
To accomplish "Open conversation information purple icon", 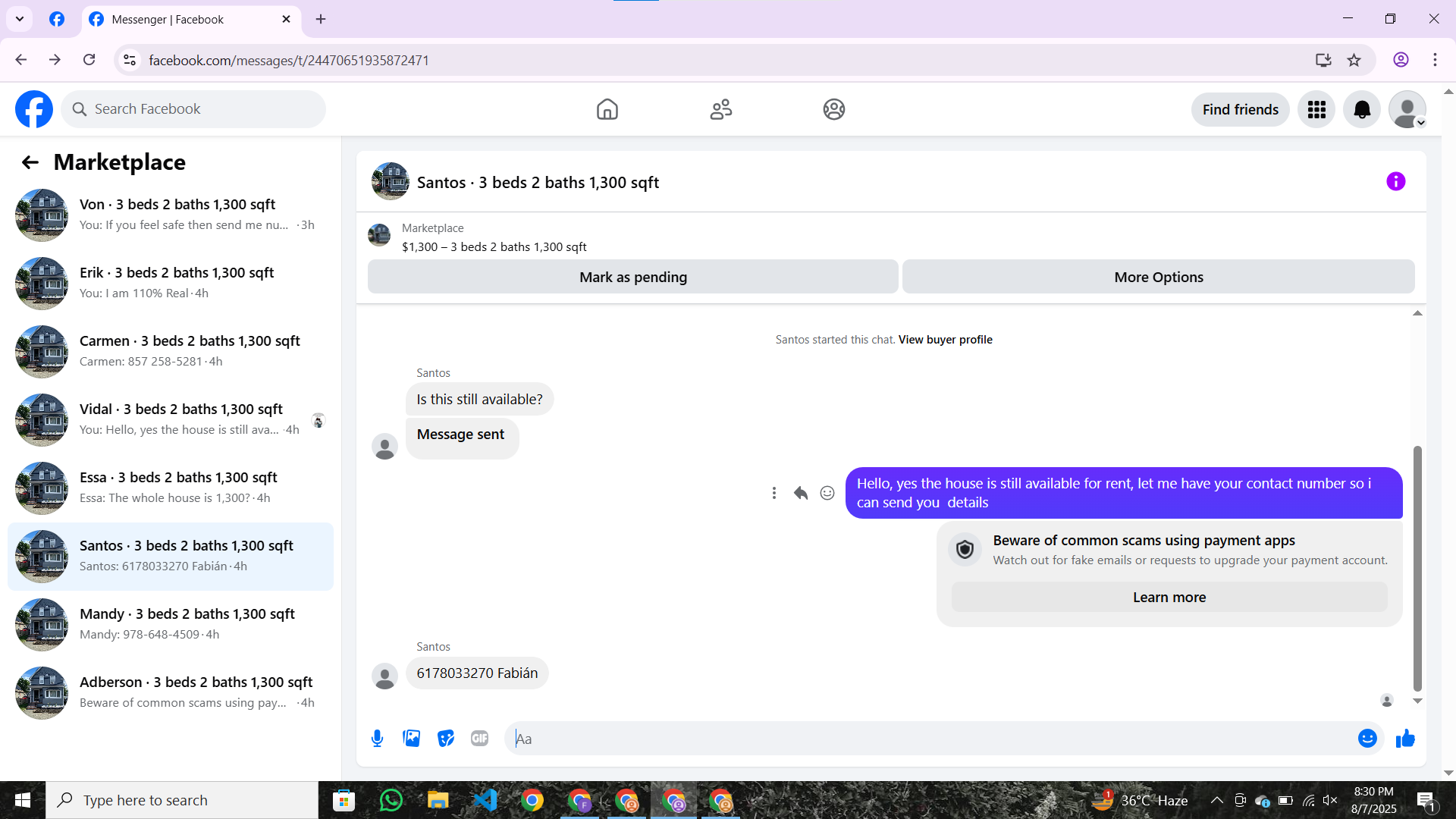I will pyautogui.click(x=1395, y=181).
